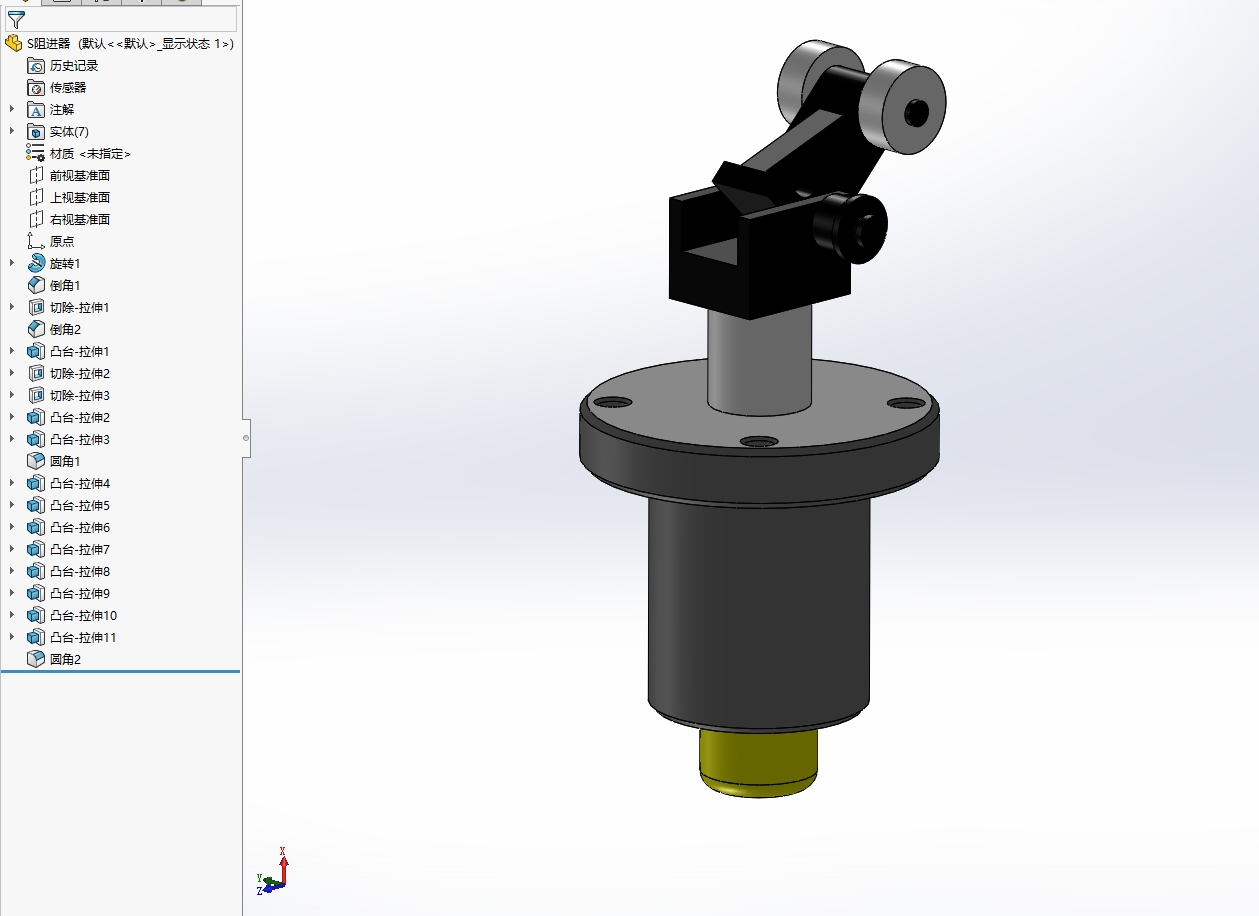This screenshot has width=1259, height=916.
Task: Expand the 凸台-拉伸8 feature
Action: (x=12, y=571)
